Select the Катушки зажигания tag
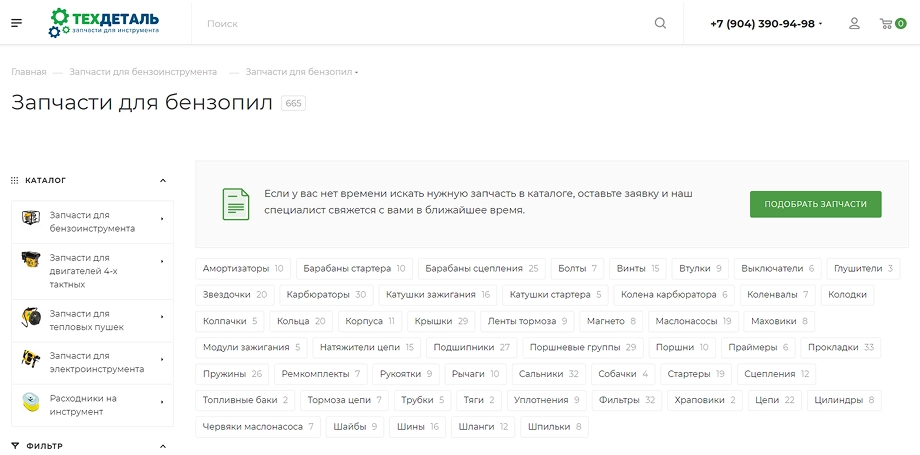This screenshot has height=455, width=920. click(438, 295)
